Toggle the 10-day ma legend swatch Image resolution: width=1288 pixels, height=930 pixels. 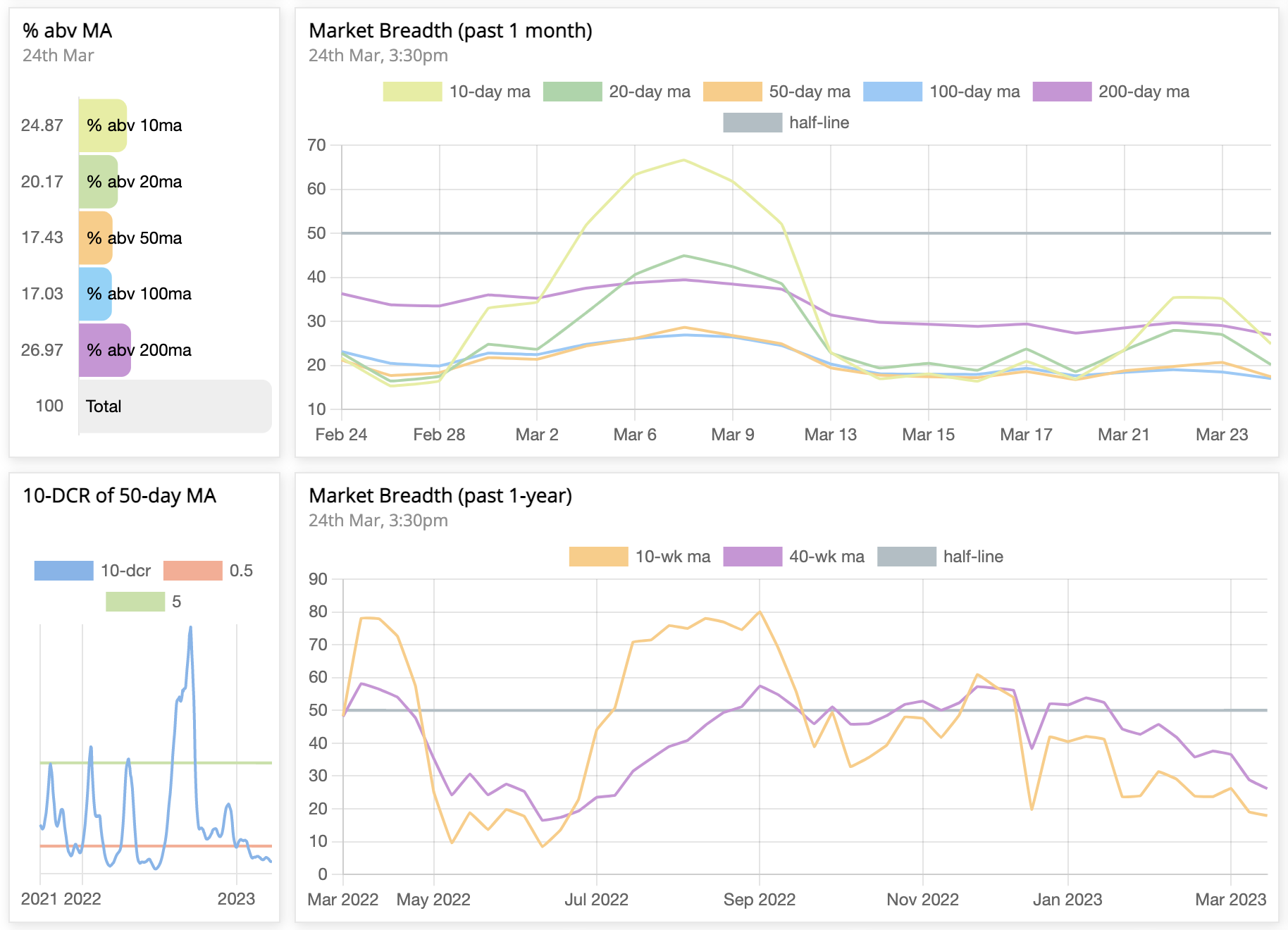412,92
